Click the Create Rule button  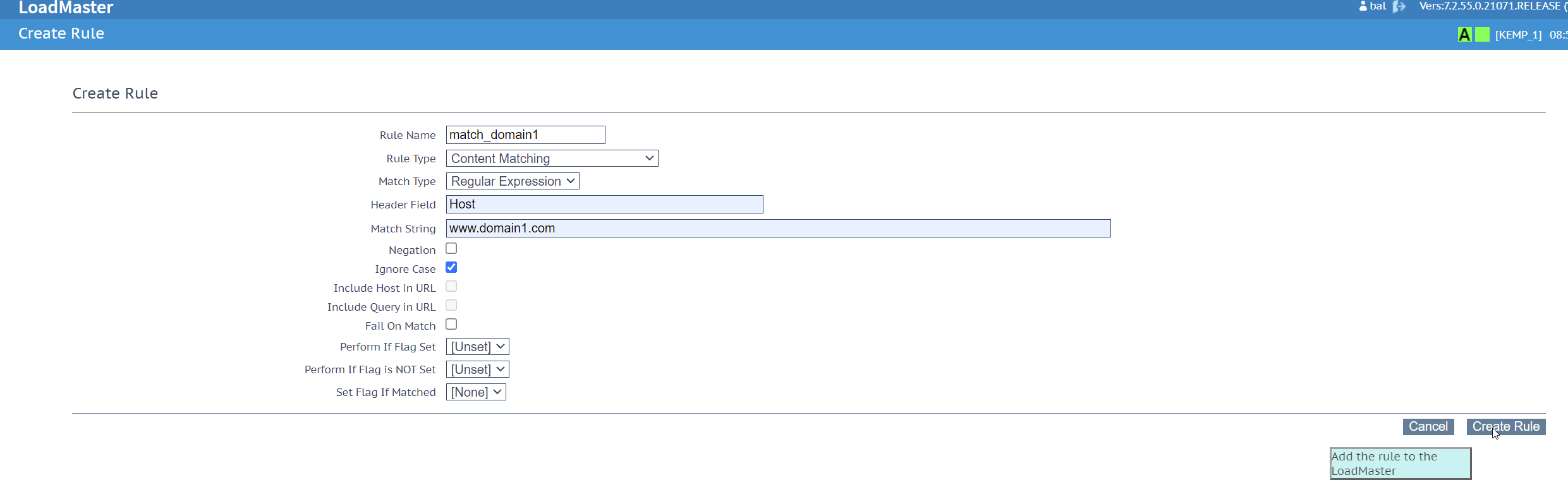pyautogui.click(x=1506, y=427)
